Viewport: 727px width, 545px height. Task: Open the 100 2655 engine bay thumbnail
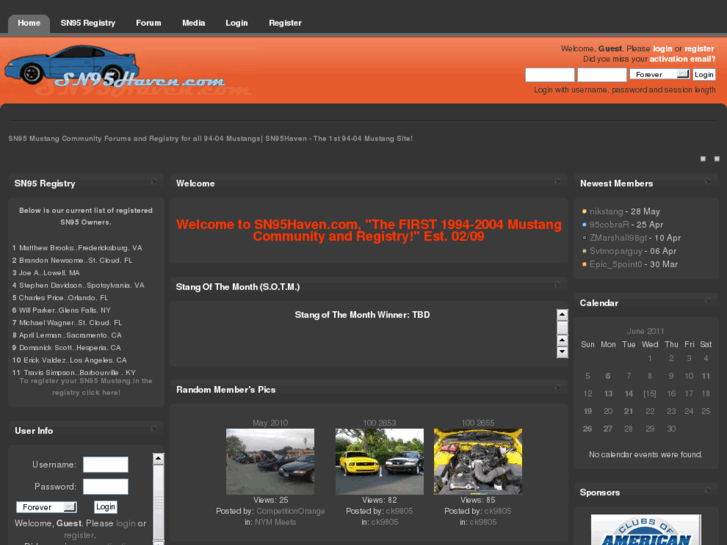(478, 462)
